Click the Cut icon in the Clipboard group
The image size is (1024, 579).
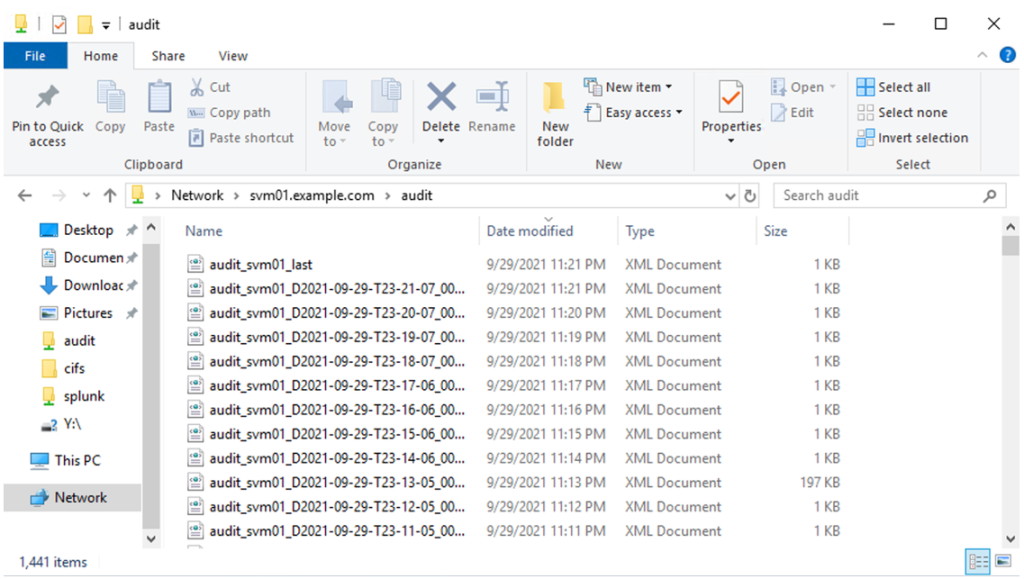tap(214, 86)
